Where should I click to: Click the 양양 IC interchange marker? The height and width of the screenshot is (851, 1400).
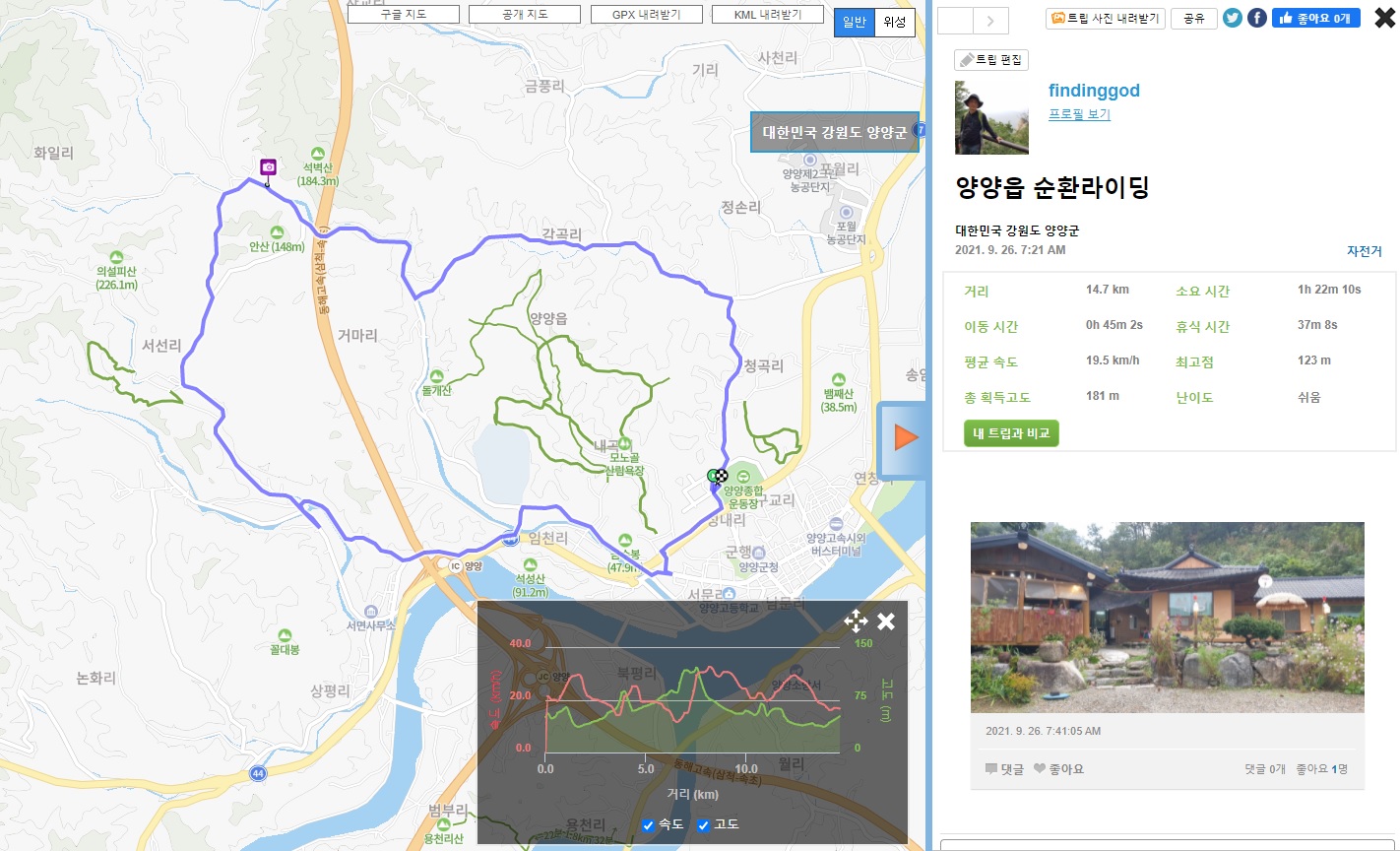pos(455,565)
